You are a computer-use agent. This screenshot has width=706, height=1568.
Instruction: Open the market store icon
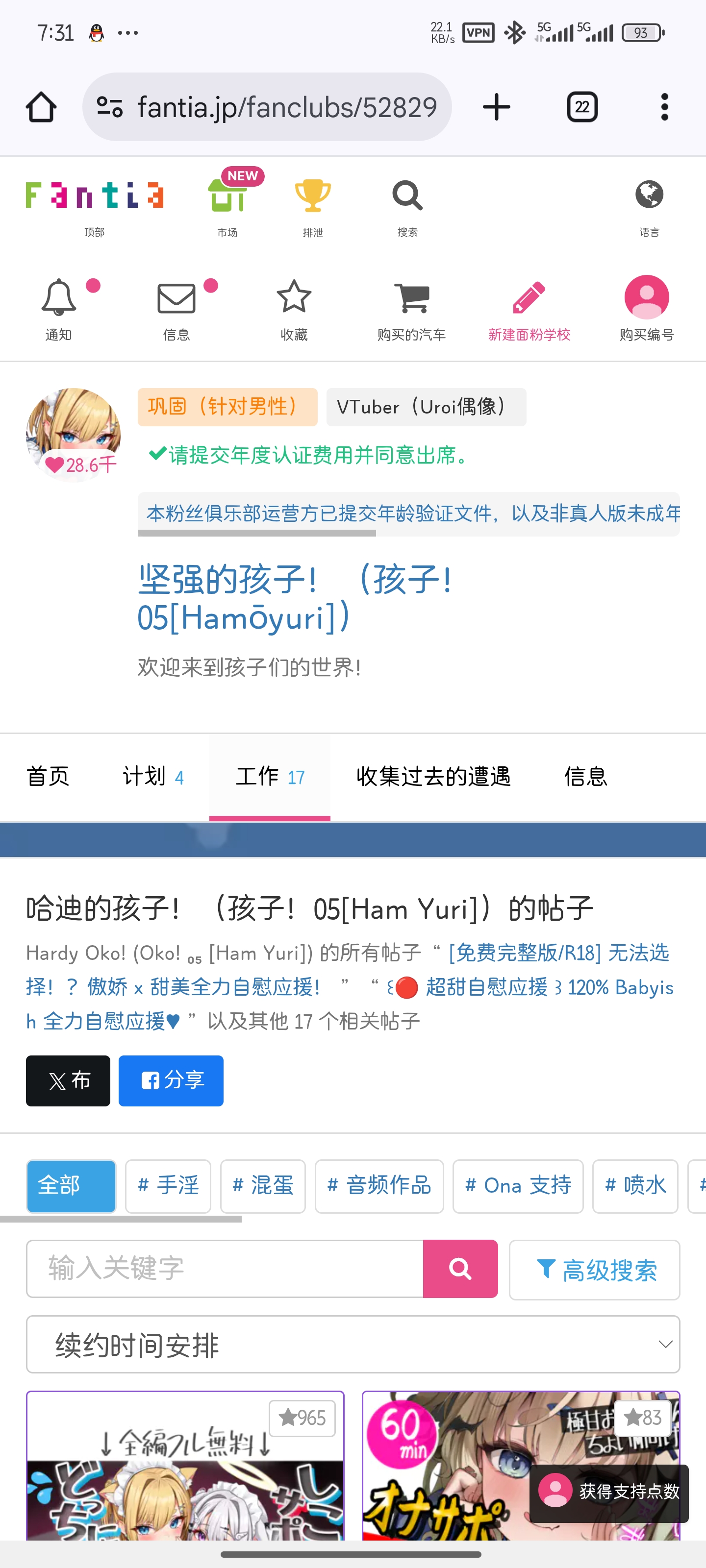(227, 196)
